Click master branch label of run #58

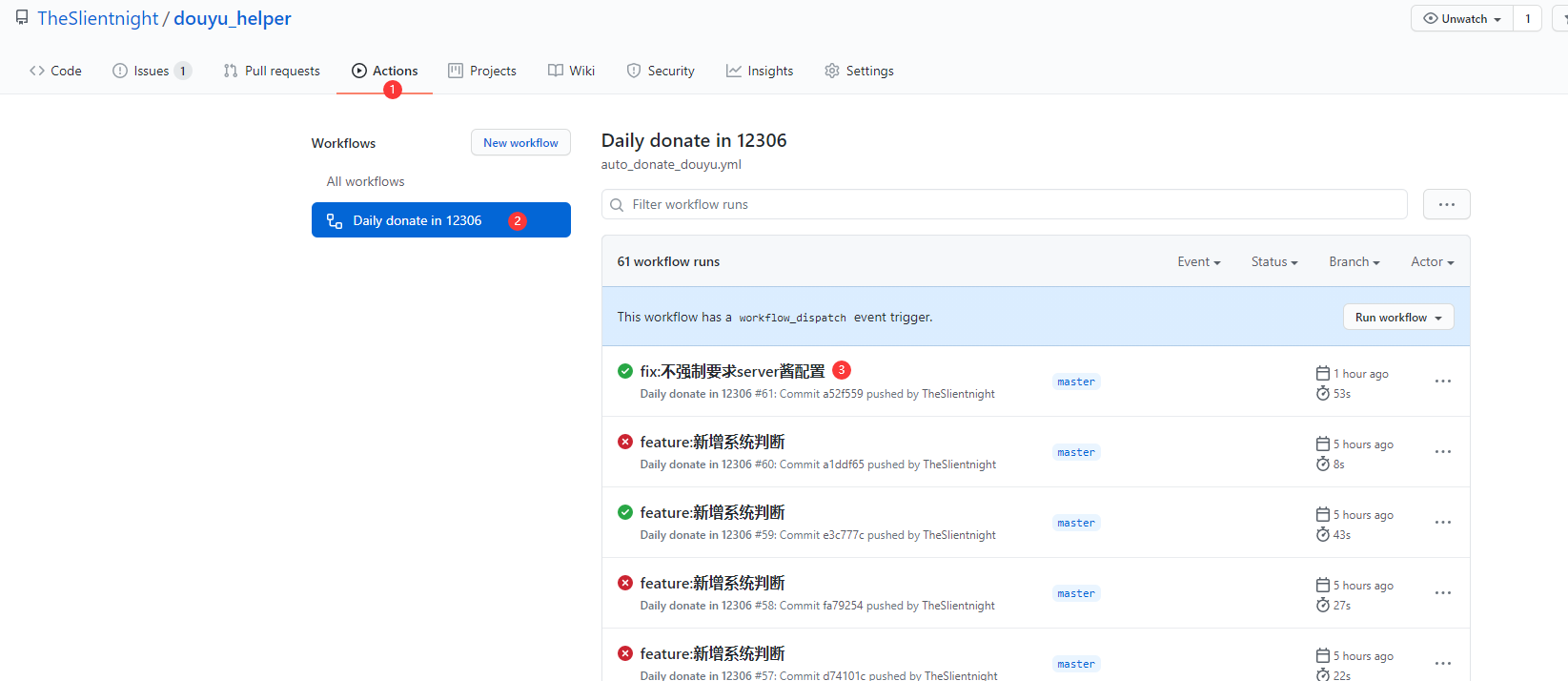(x=1076, y=593)
